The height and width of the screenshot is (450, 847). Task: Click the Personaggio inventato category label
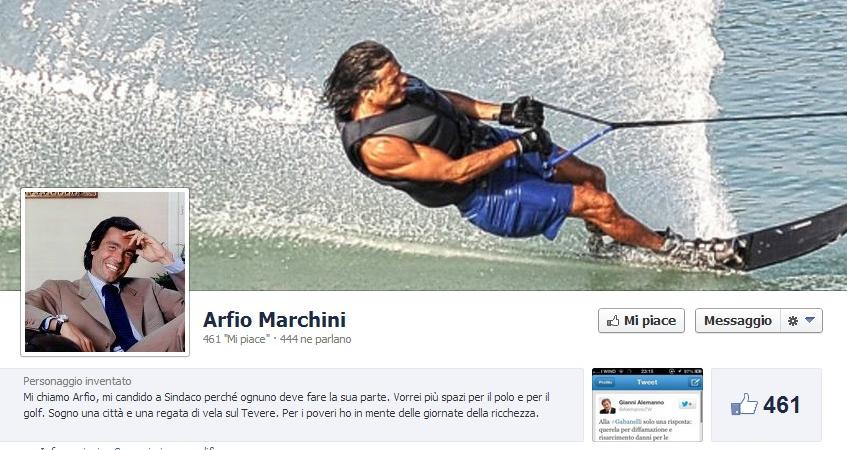pos(77,381)
